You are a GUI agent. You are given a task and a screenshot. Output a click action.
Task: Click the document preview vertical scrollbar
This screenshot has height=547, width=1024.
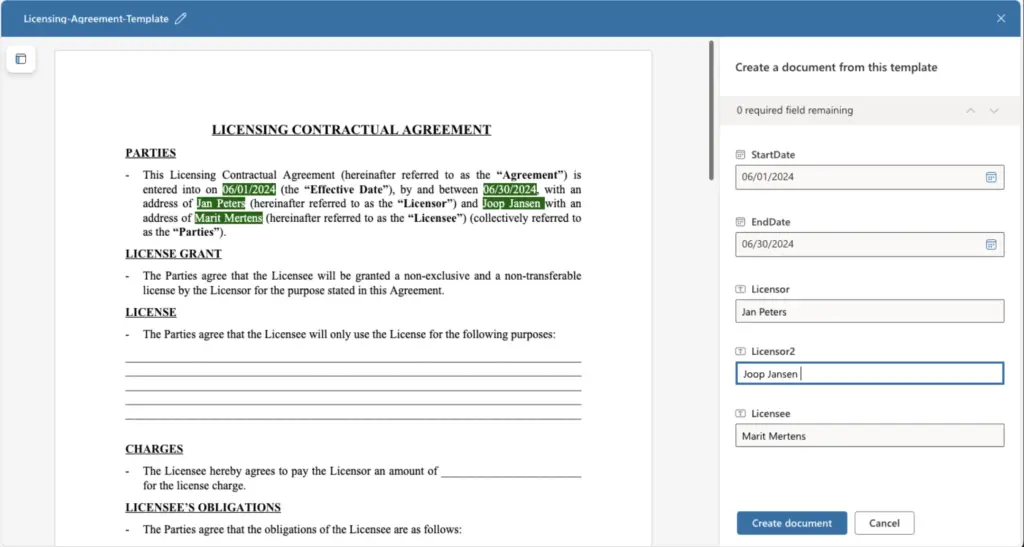pos(711,110)
